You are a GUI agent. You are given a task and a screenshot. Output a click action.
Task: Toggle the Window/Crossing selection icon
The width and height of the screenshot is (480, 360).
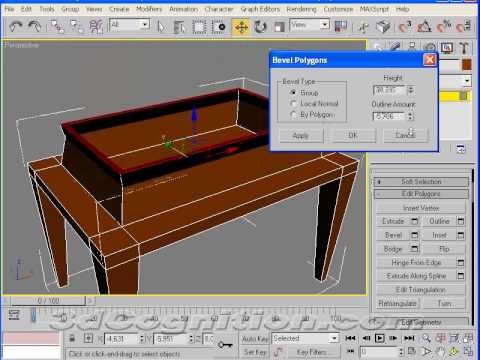point(218,27)
